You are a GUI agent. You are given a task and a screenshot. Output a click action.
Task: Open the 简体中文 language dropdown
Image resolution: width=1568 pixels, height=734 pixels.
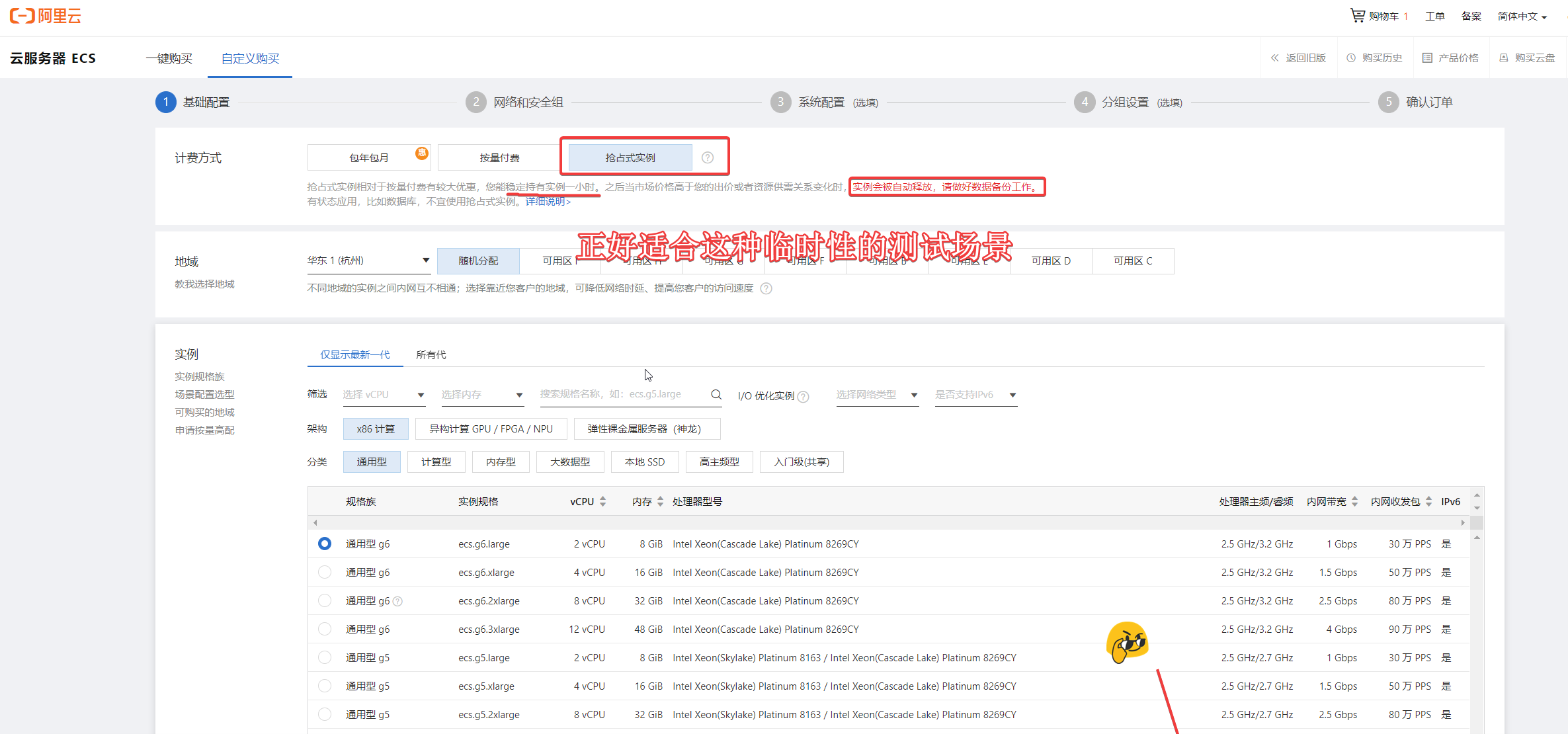point(1522,17)
